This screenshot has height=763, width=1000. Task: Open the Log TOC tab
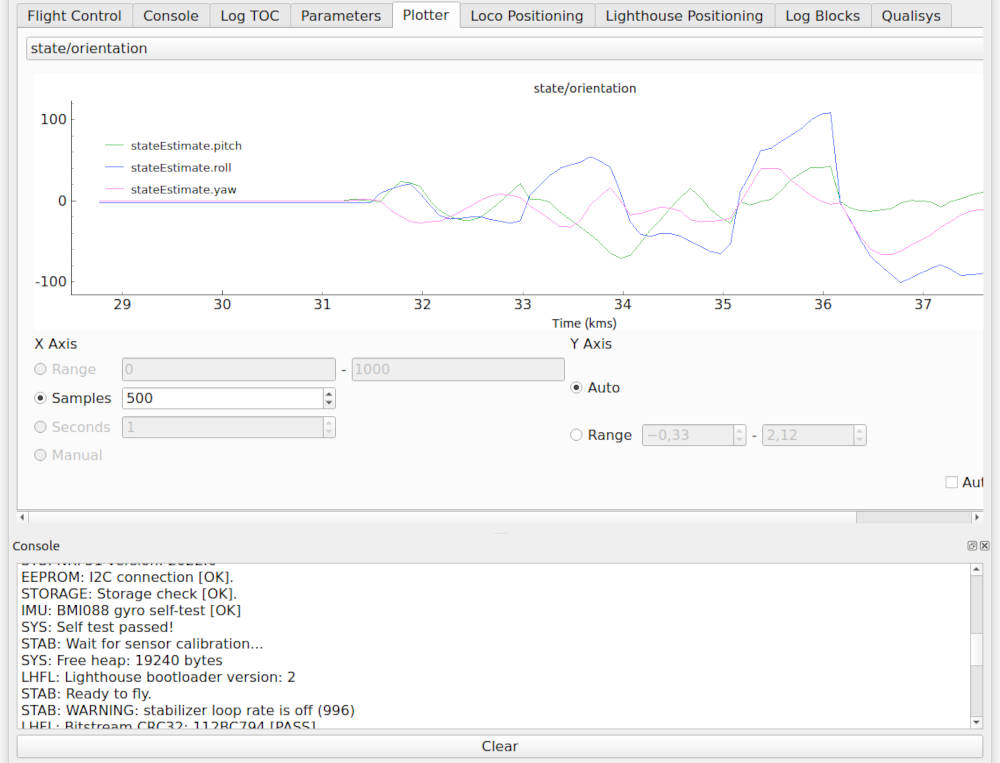(x=249, y=16)
